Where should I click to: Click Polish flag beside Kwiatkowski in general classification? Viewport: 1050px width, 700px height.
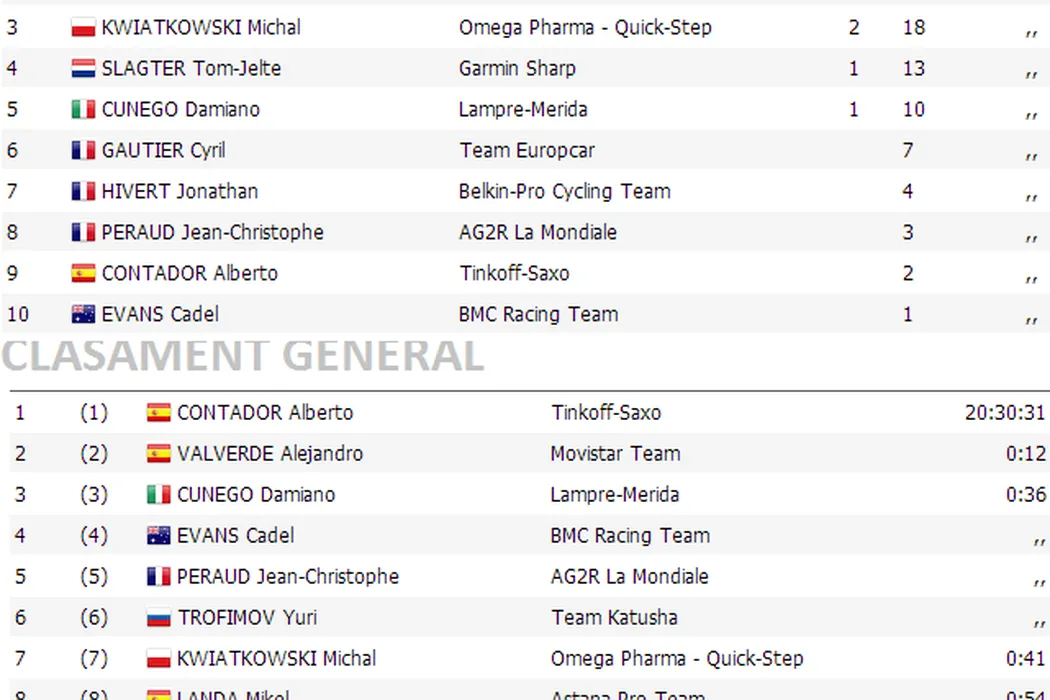(x=158, y=659)
